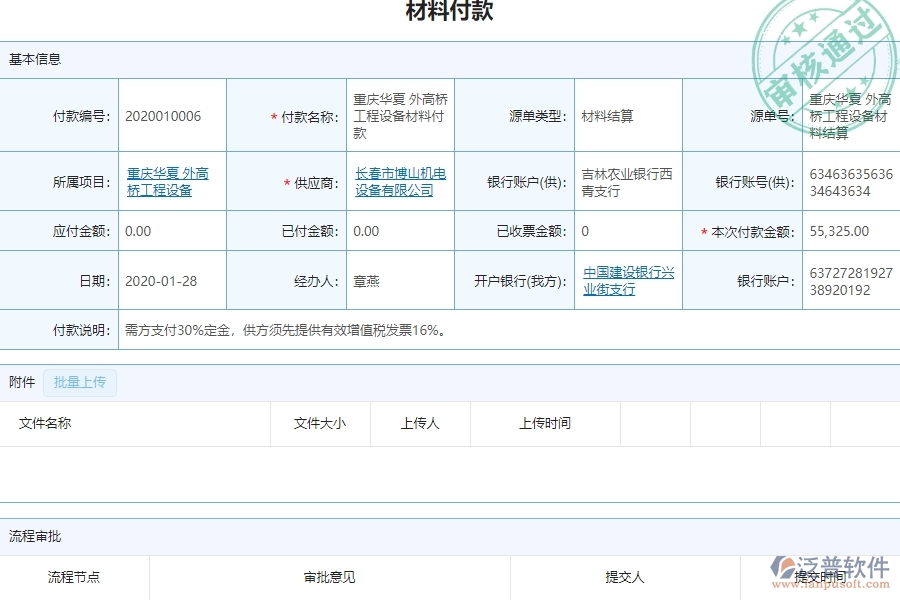Click the 材料付款 page title
The image size is (900, 600).
(x=449, y=13)
